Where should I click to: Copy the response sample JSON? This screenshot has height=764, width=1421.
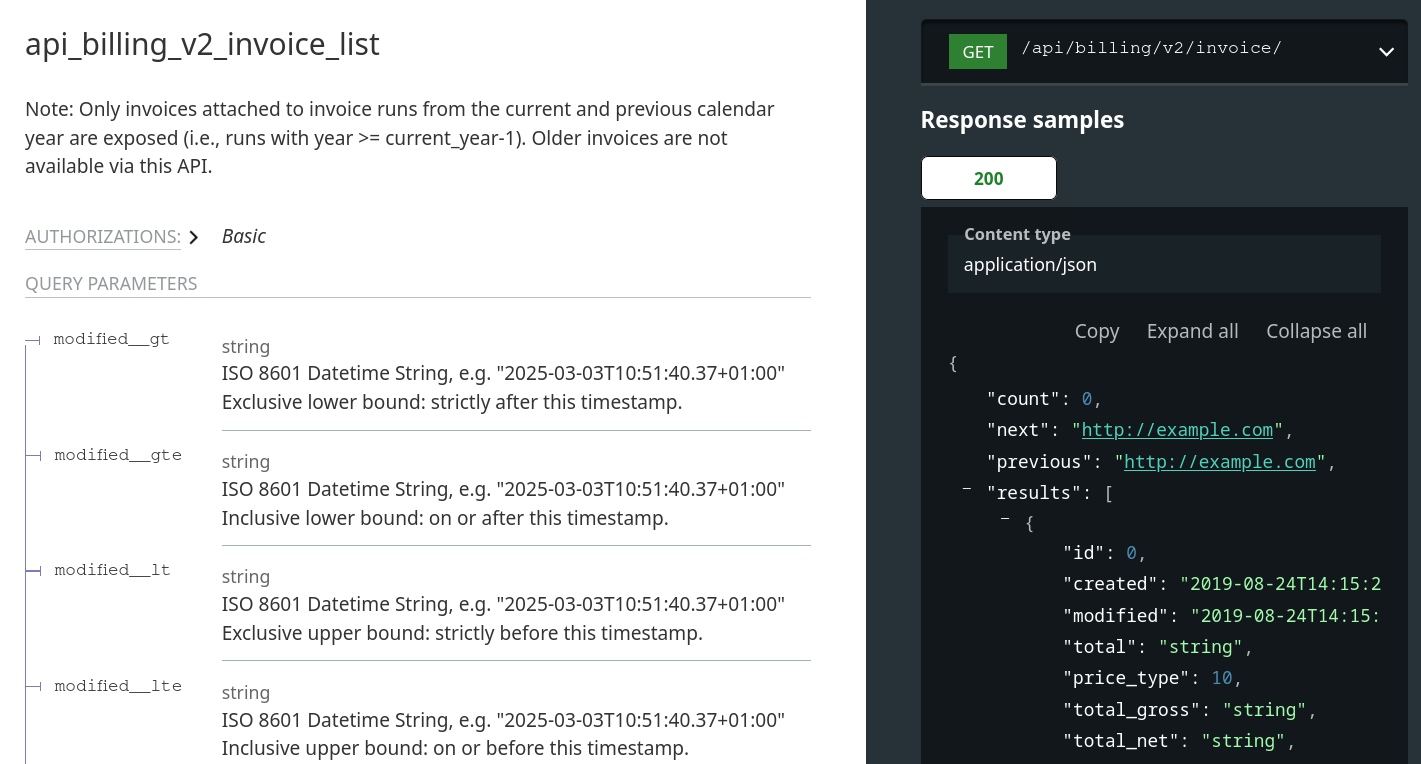(x=1096, y=331)
